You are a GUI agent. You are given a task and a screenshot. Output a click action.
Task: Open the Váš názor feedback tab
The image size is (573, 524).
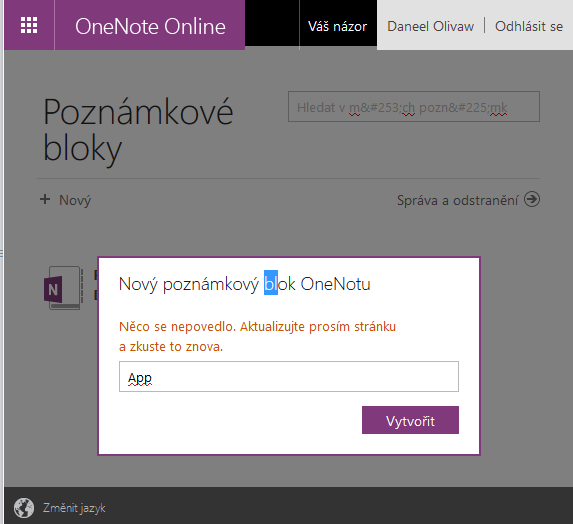coord(337,26)
